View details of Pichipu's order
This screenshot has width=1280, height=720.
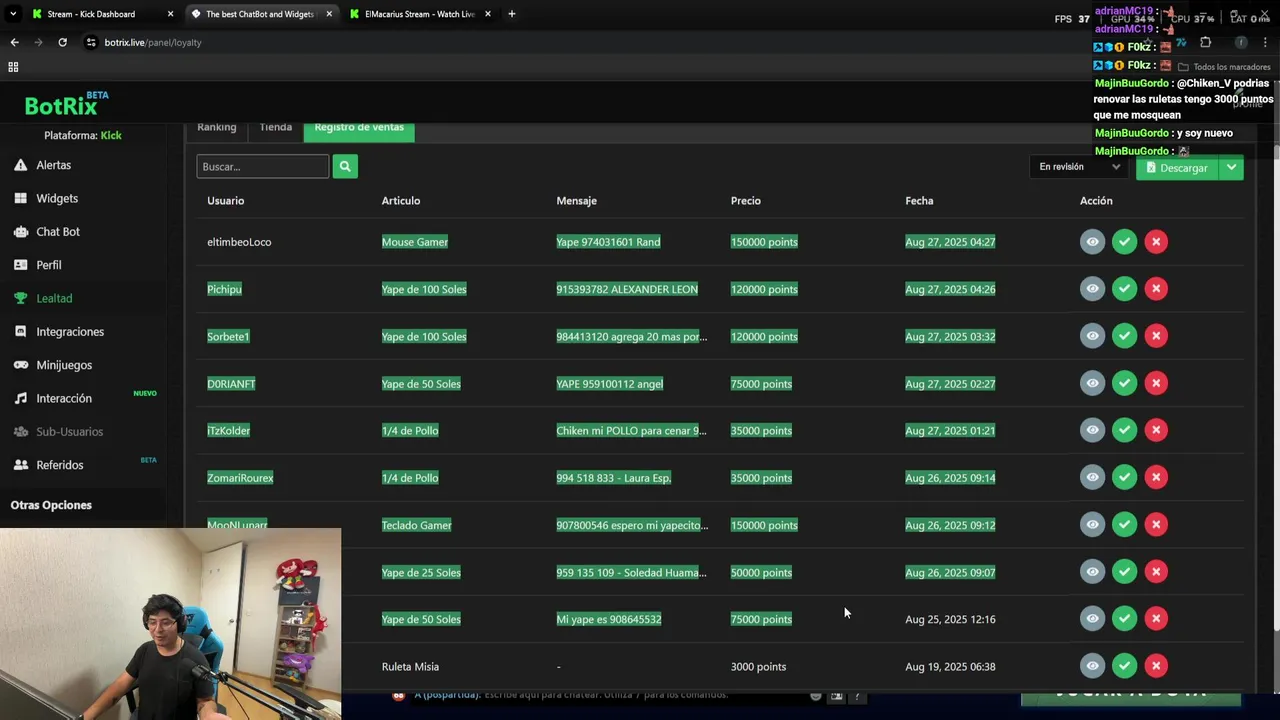[1092, 288]
